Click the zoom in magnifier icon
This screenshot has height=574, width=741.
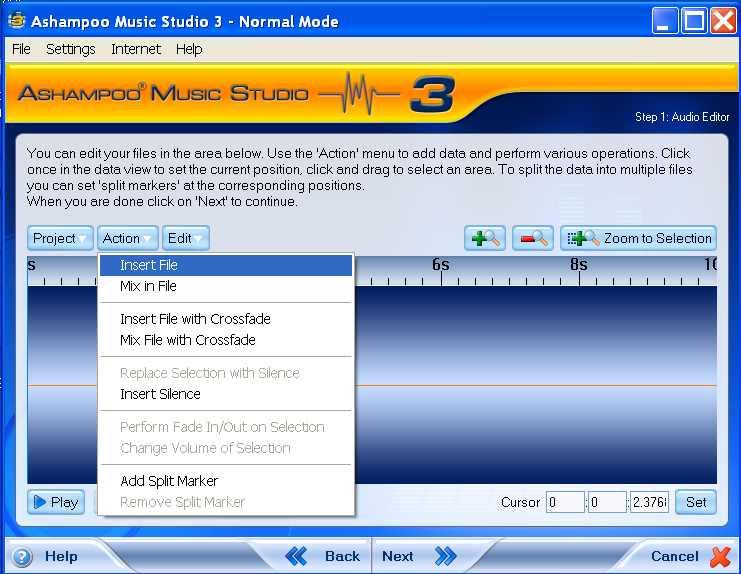coord(485,238)
